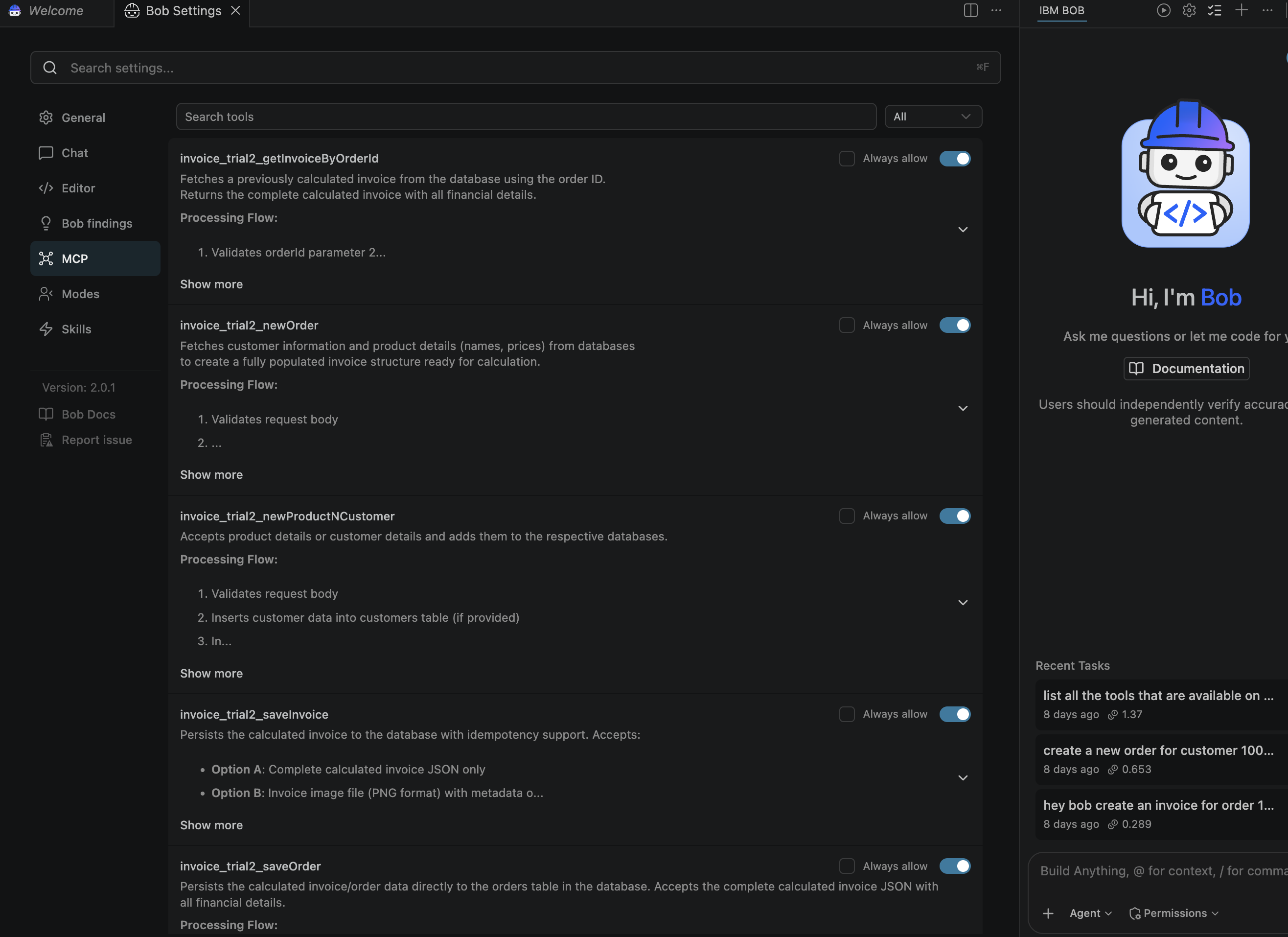Select the IBM BOB panel tab
The image size is (1288, 937).
(1061, 11)
